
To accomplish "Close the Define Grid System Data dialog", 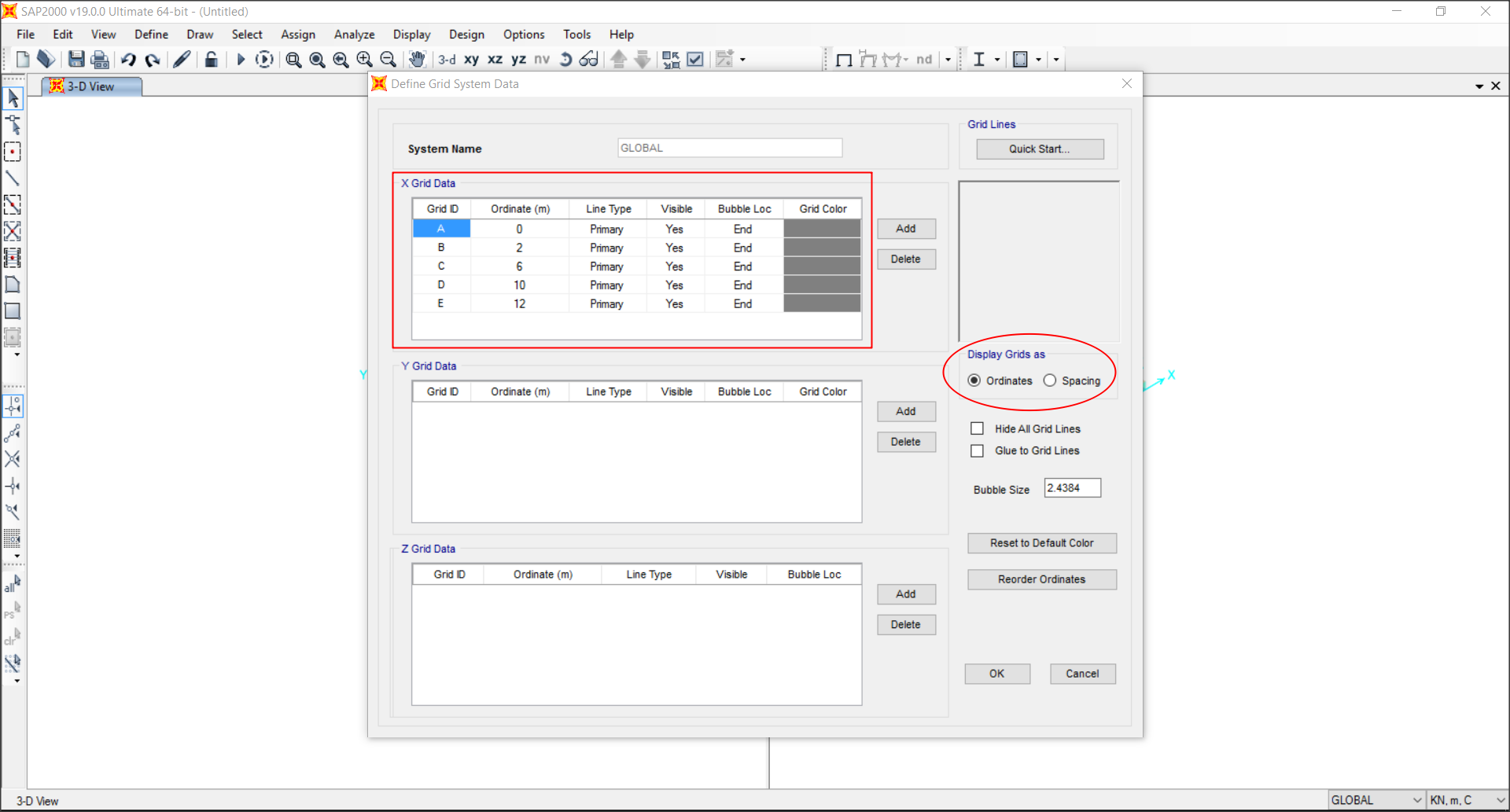I will (x=1127, y=83).
